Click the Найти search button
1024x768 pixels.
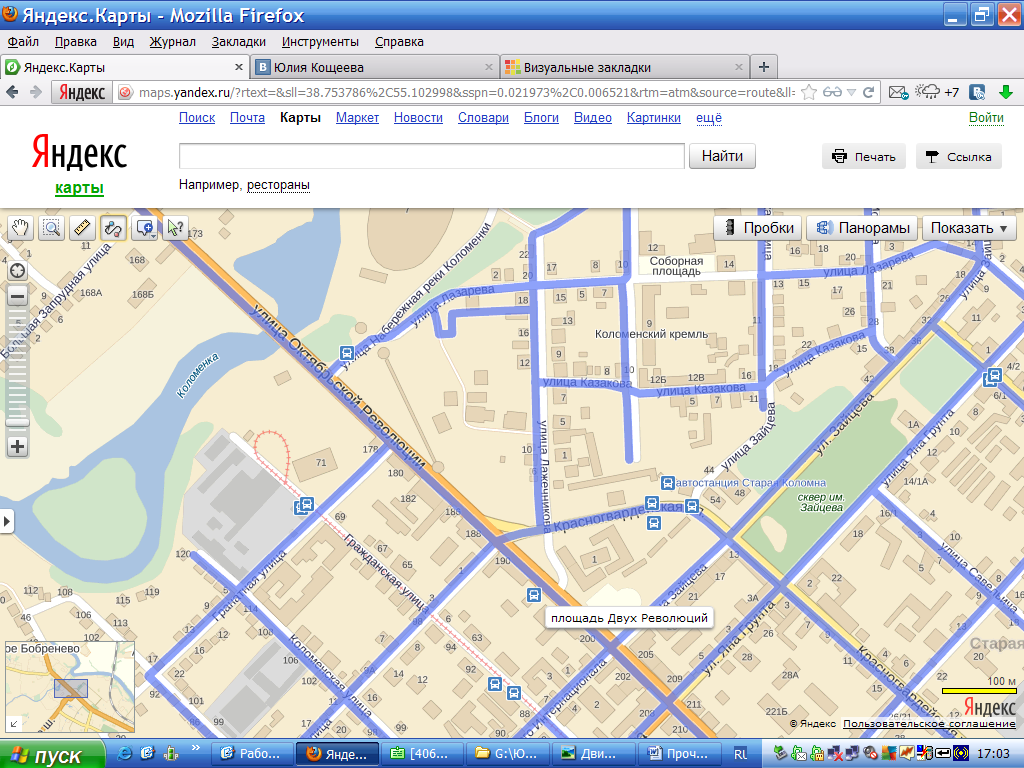tap(722, 156)
